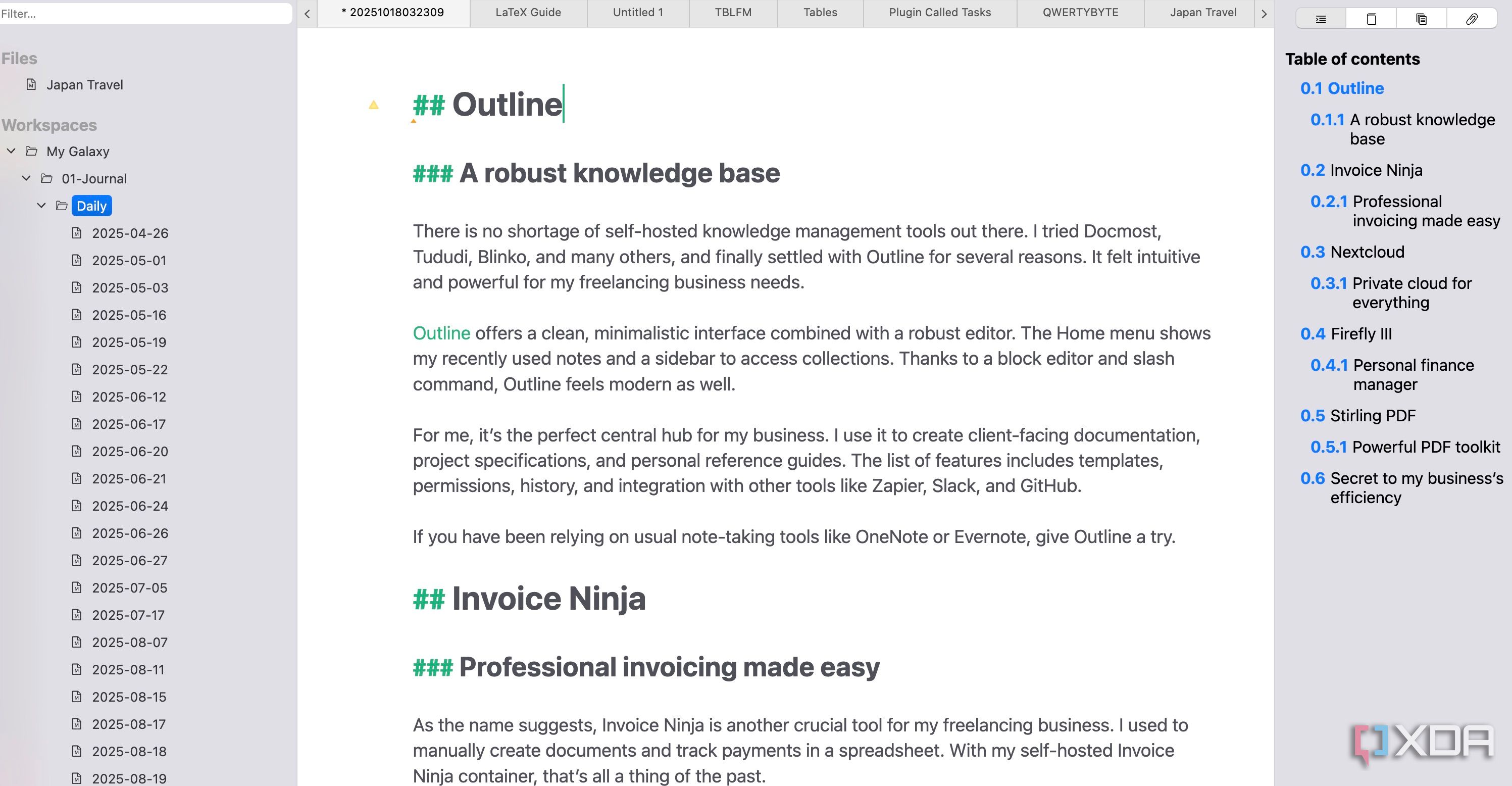Open the attachments paperclip tab
Screen dimensions: 1512x786
click(x=1471, y=19)
